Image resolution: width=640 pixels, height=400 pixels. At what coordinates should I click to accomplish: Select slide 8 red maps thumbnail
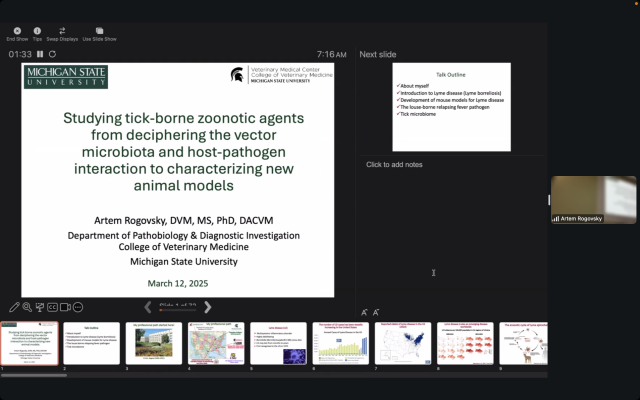pos(465,343)
